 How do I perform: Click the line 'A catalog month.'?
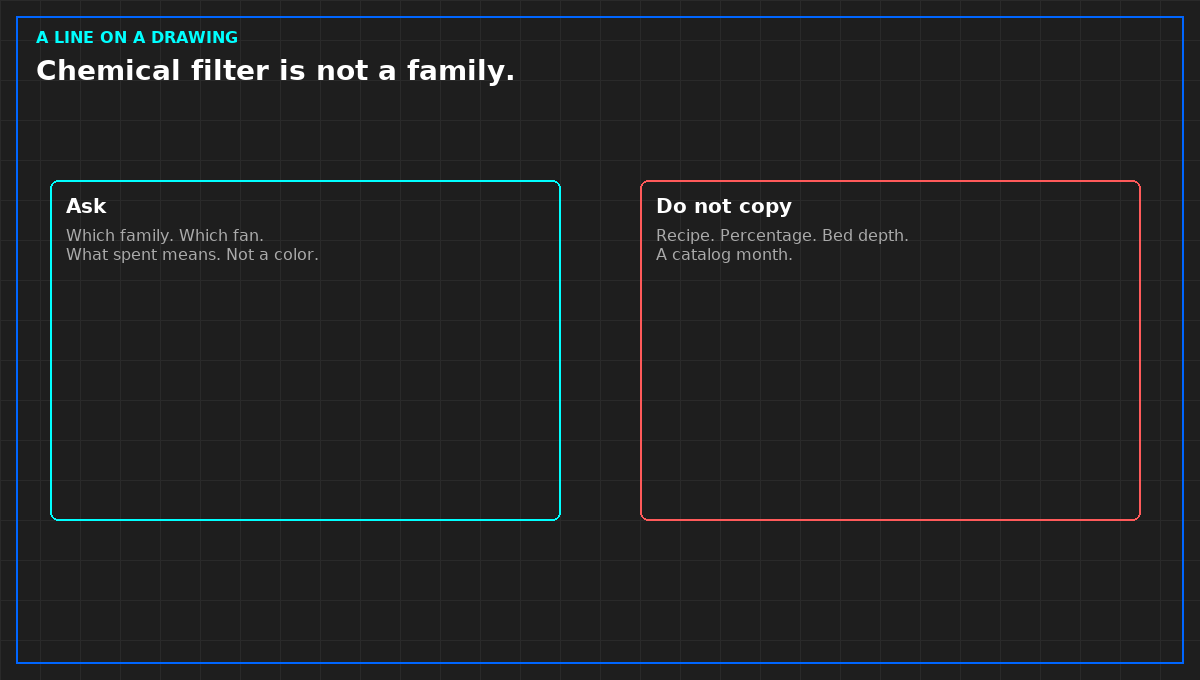[x=724, y=255]
